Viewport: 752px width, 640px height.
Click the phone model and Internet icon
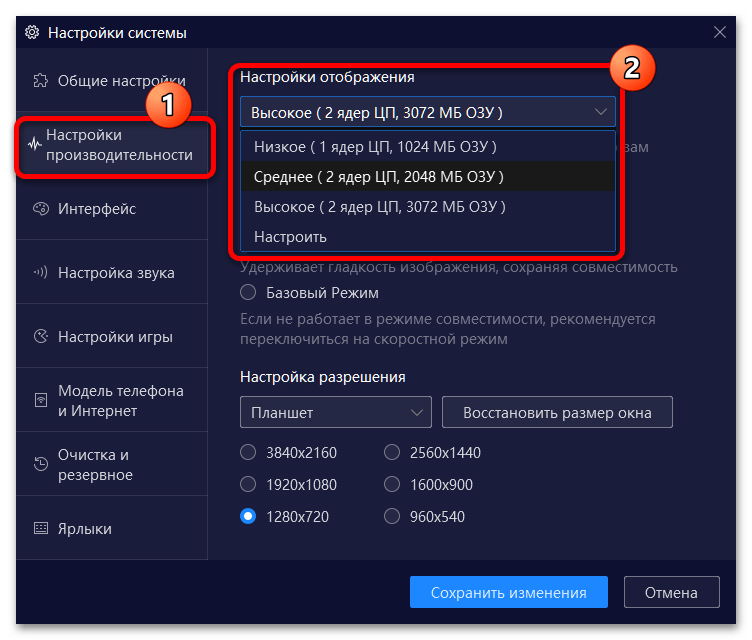coord(41,401)
